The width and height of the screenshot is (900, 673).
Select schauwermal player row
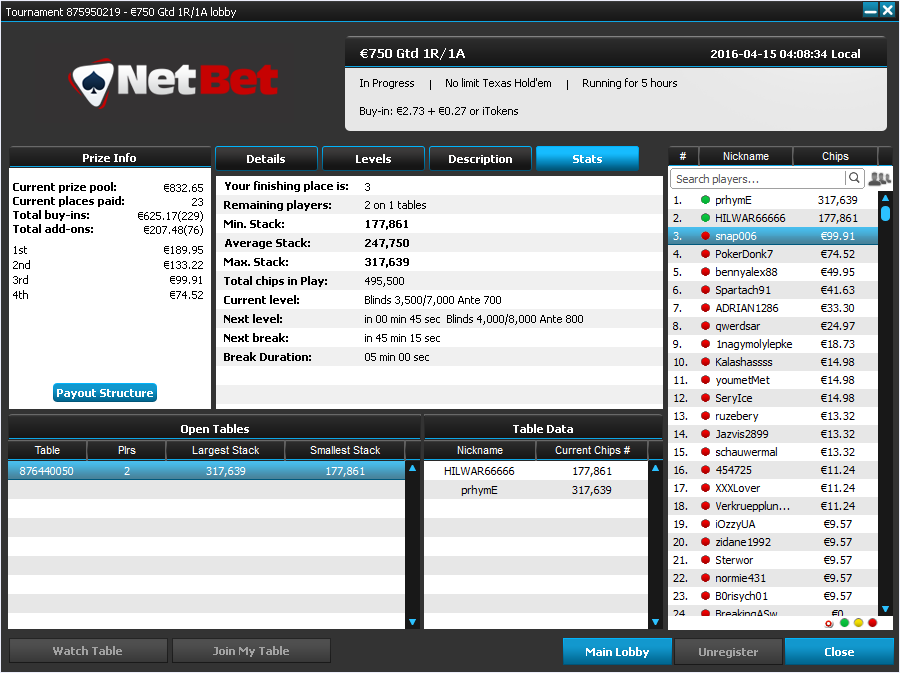[x=773, y=452]
